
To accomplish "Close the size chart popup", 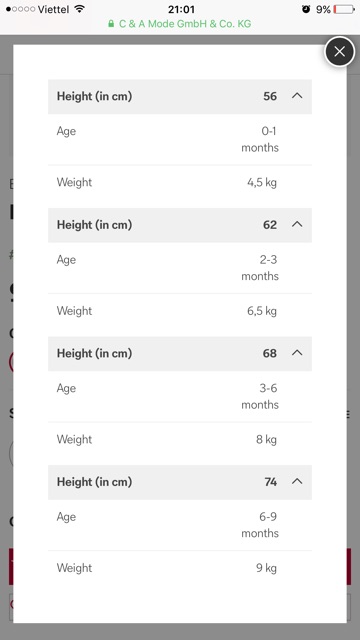I will click(x=339, y=51).
